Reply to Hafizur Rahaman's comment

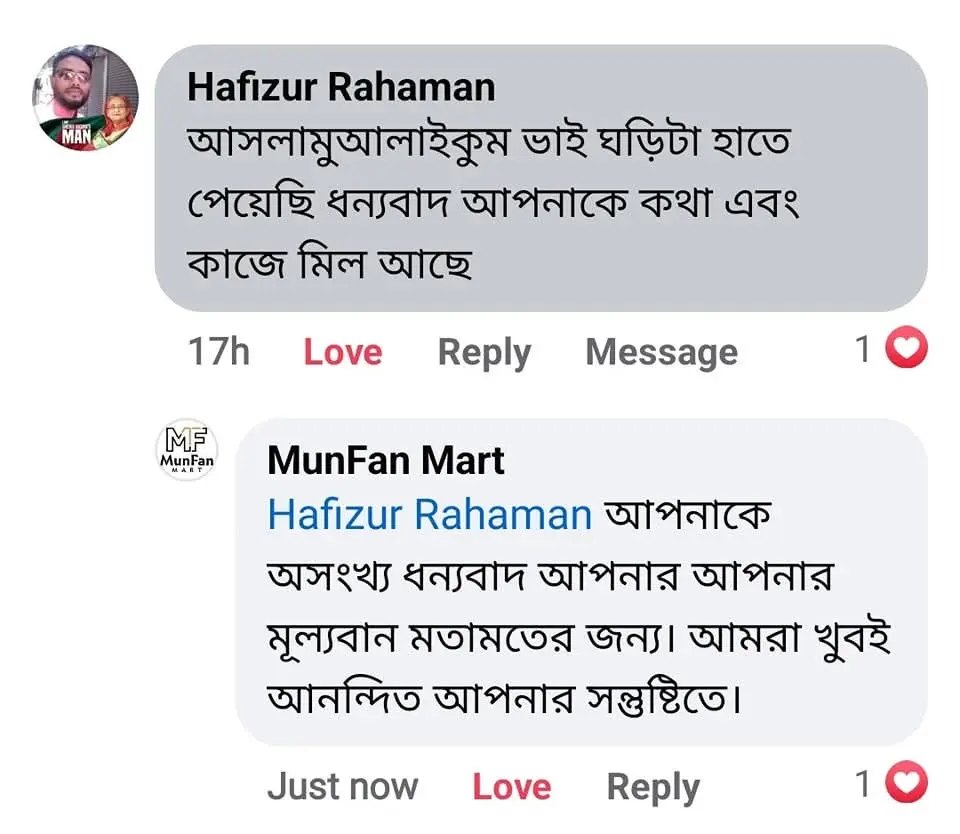point(484,352)
